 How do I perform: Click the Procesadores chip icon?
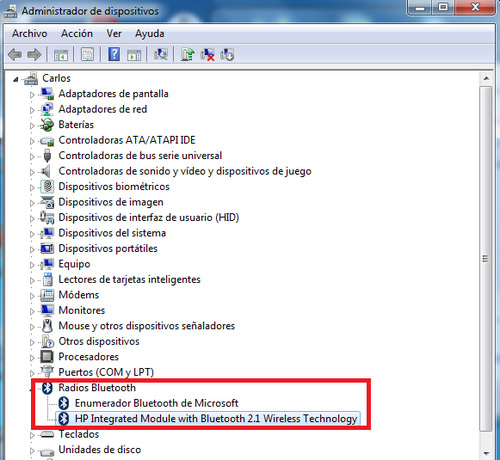pos(47,357)
